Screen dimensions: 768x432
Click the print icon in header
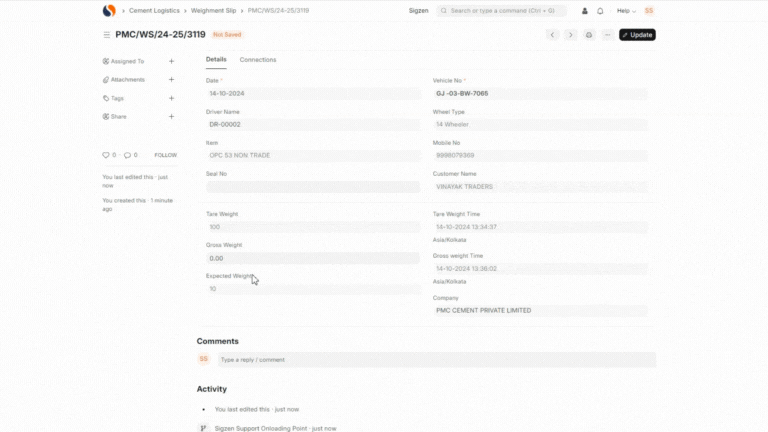(589, 35)
